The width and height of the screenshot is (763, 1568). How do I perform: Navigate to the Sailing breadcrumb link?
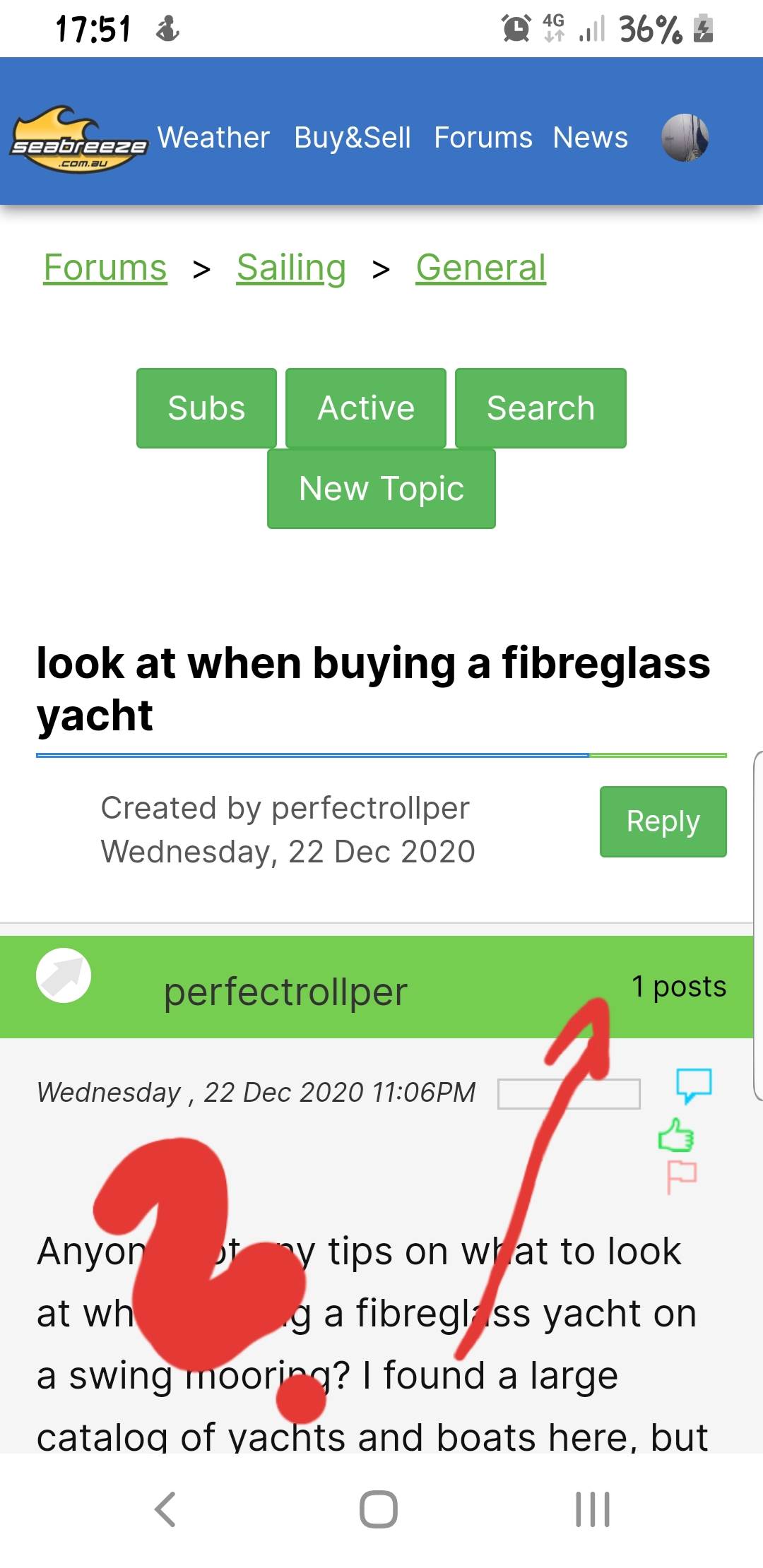click(291, 268)
